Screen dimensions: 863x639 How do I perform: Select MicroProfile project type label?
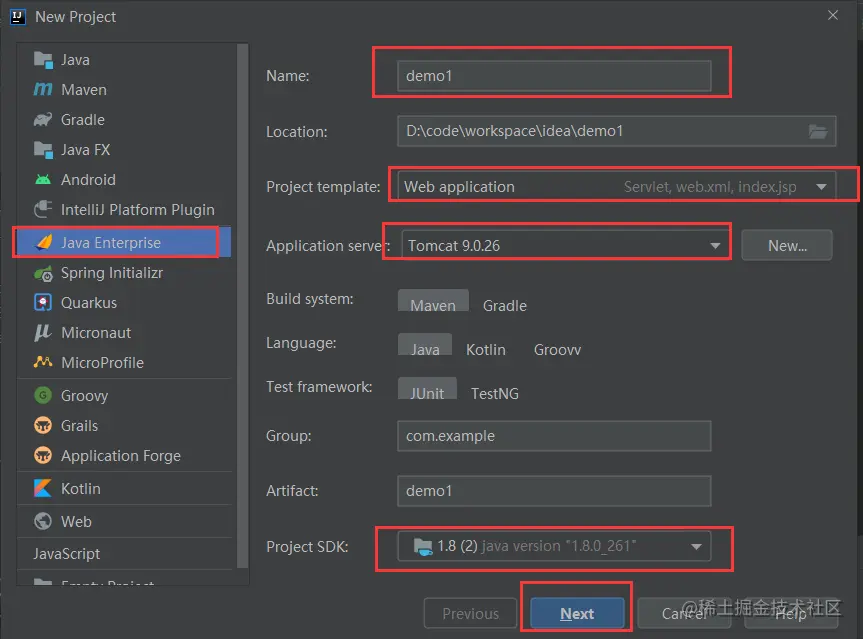(102, 363)
